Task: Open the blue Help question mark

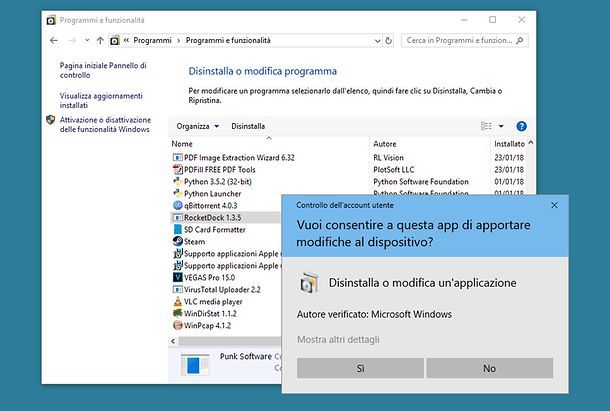Action: [521, 126]
